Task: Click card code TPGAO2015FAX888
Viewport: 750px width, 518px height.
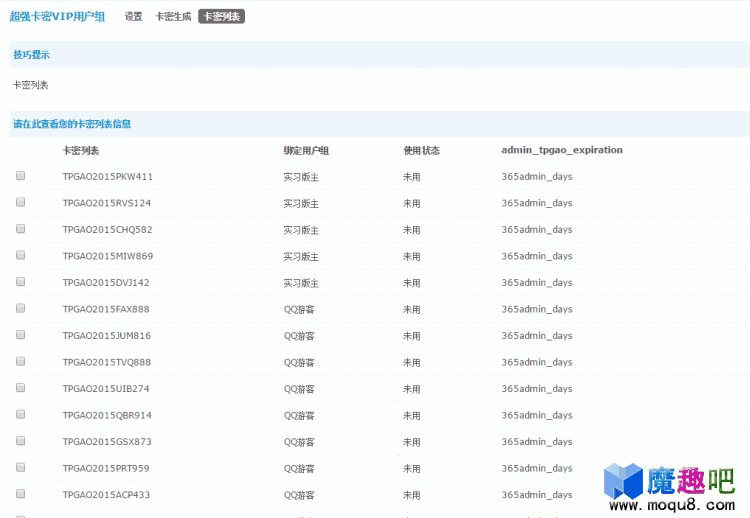Action: [106, 309]
